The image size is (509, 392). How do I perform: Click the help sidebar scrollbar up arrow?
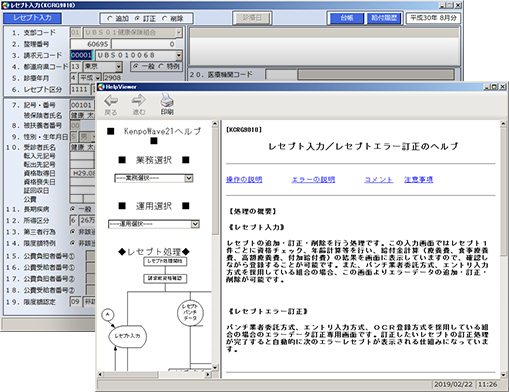pyautogui.click(x=215, y=124)
